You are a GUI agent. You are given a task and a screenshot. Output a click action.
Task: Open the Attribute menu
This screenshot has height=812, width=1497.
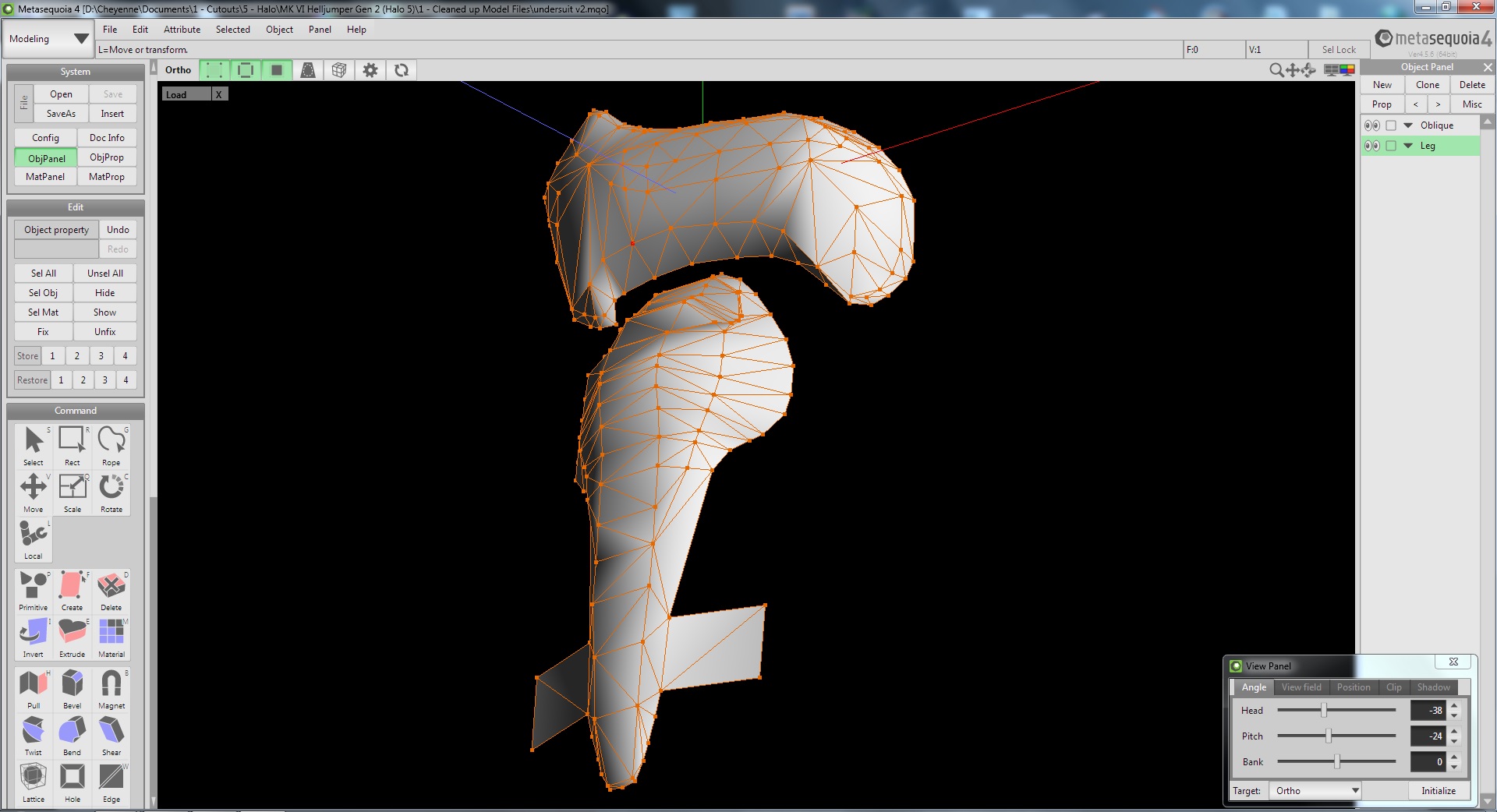182,30
